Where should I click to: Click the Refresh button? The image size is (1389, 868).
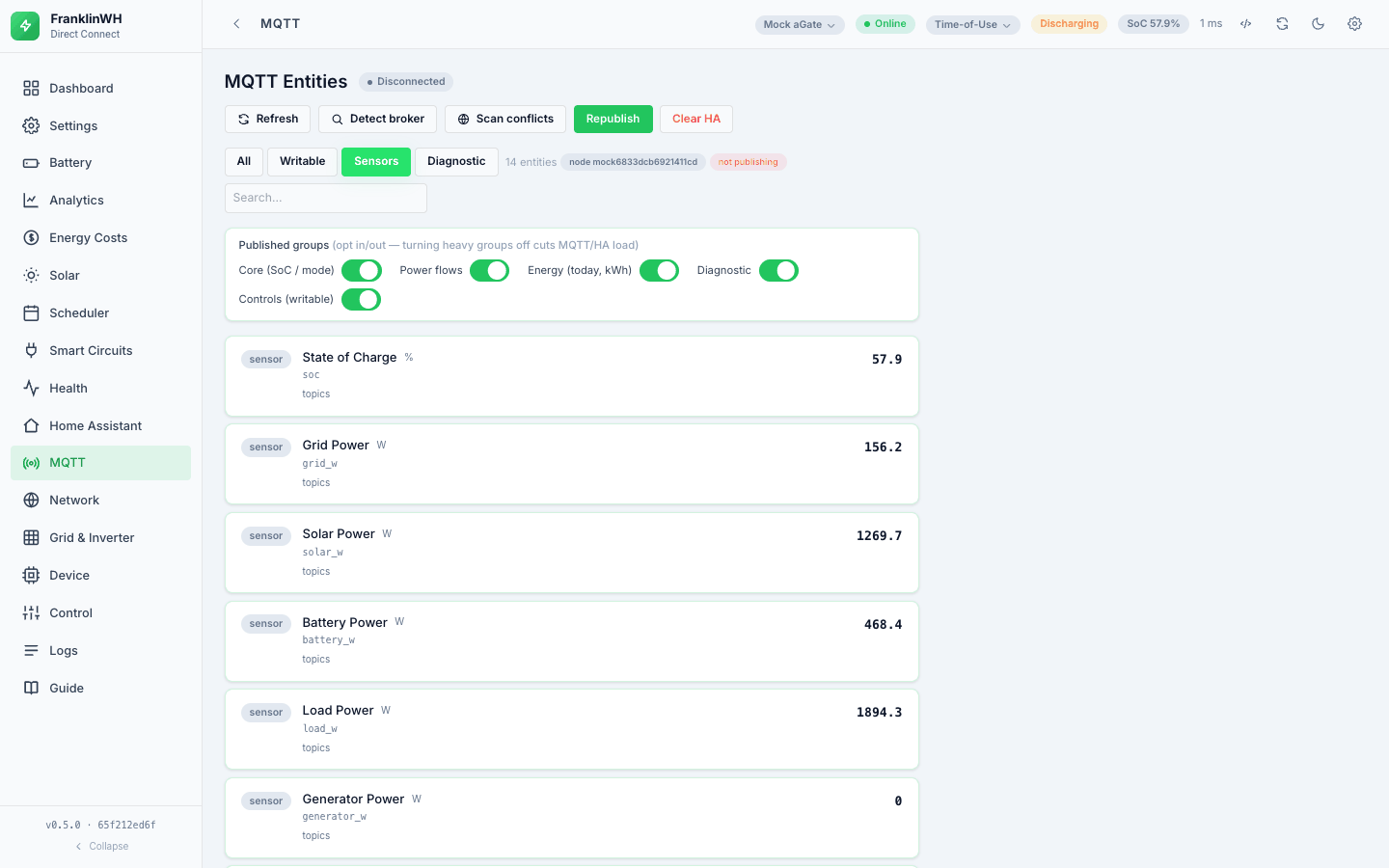point(268,120)
